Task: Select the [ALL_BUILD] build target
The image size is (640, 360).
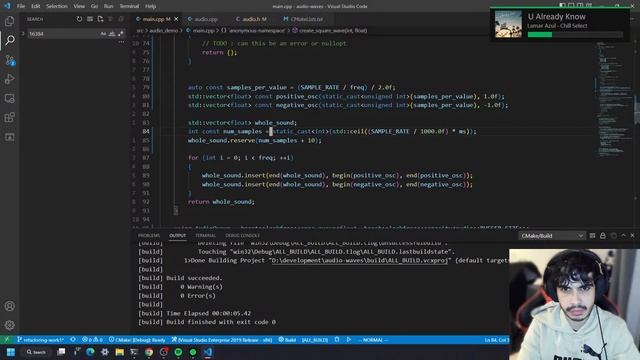Action: coord(315,340)
